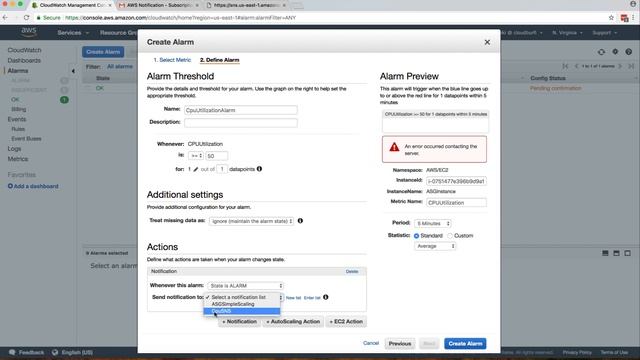The width and height of the screenshot is (640, 360).
Task: Open Metrics in the sidebar
Action: [x=18, y=159]
